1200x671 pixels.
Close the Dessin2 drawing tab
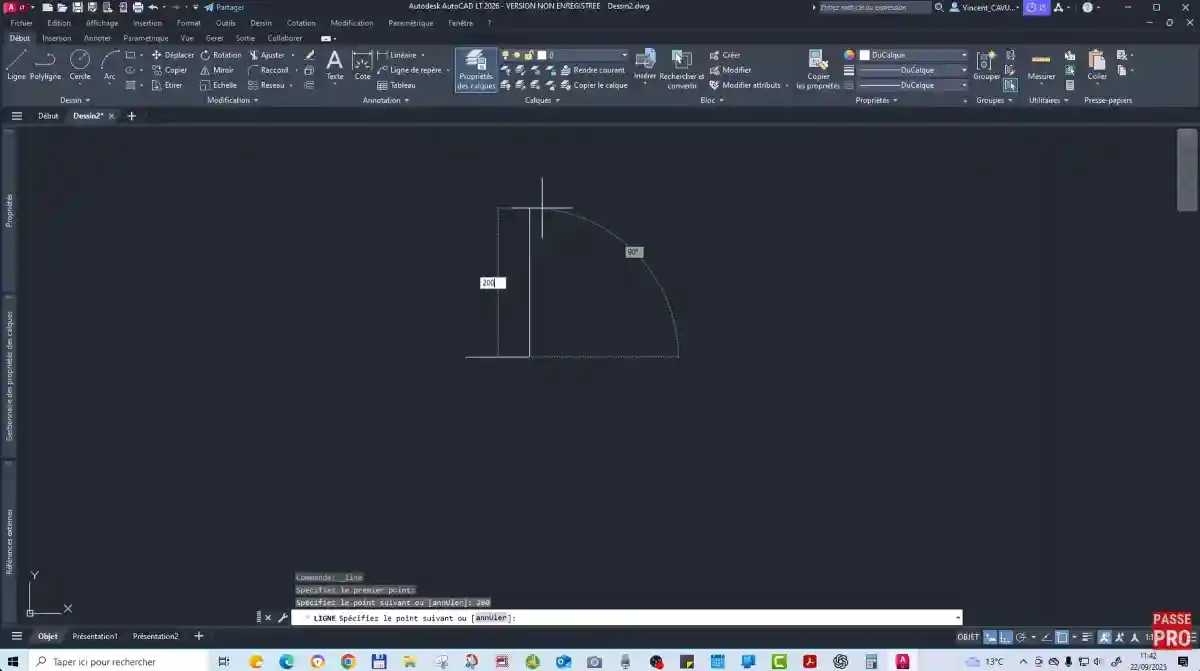[112, 116]
